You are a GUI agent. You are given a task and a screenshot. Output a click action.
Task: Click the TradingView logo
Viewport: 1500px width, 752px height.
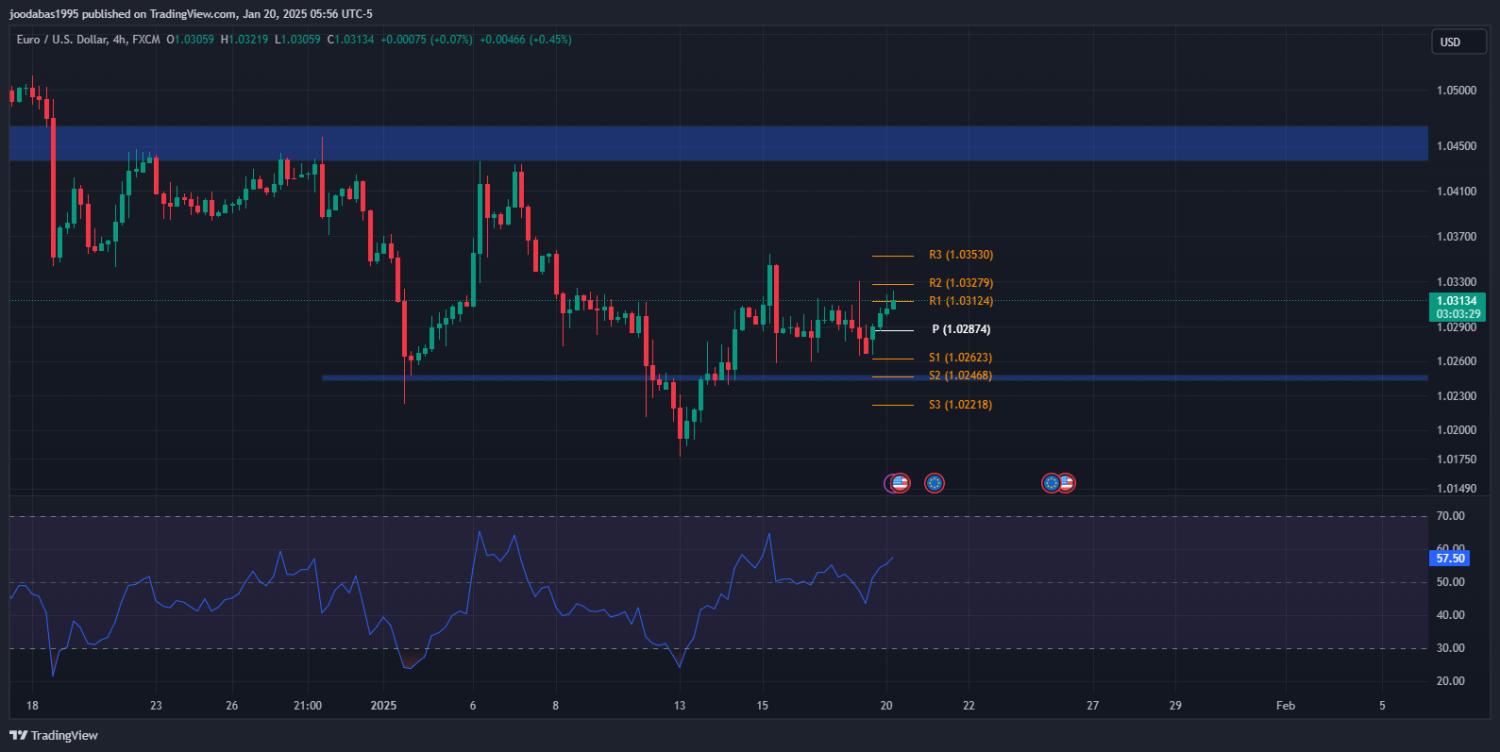click(x=54, y=735)
